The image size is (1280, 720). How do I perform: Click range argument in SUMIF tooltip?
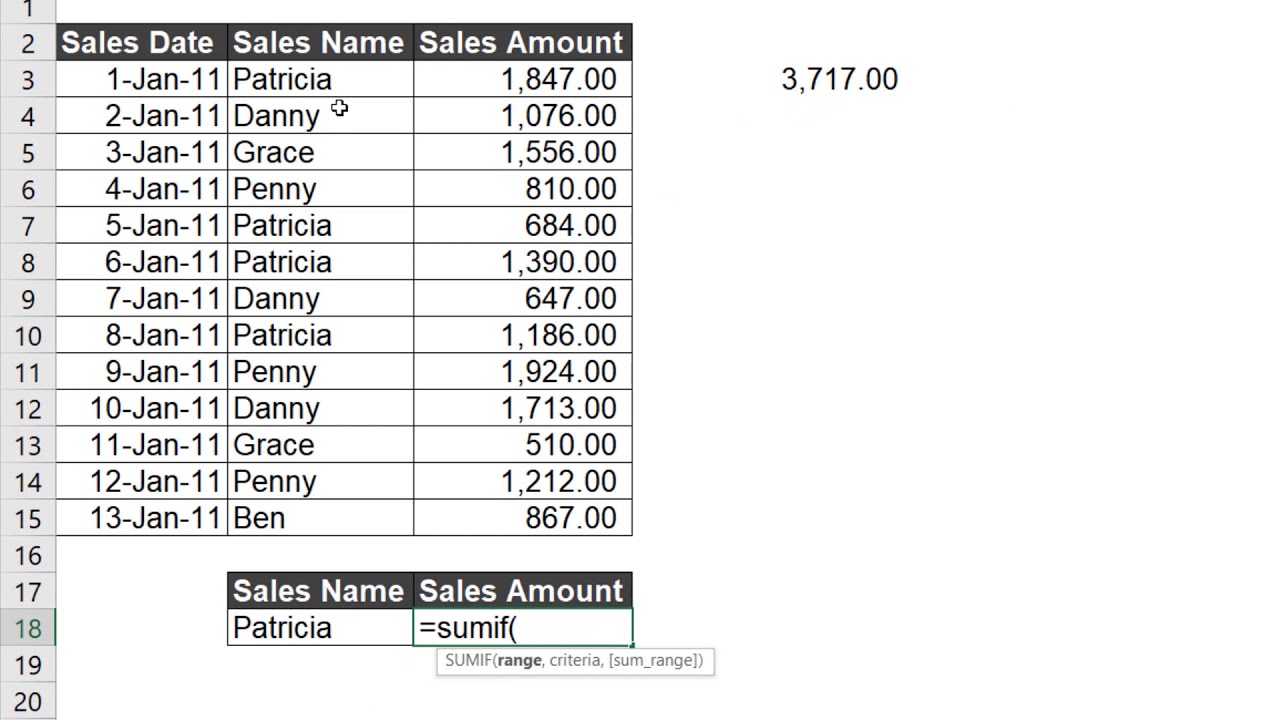click(518, 660)
